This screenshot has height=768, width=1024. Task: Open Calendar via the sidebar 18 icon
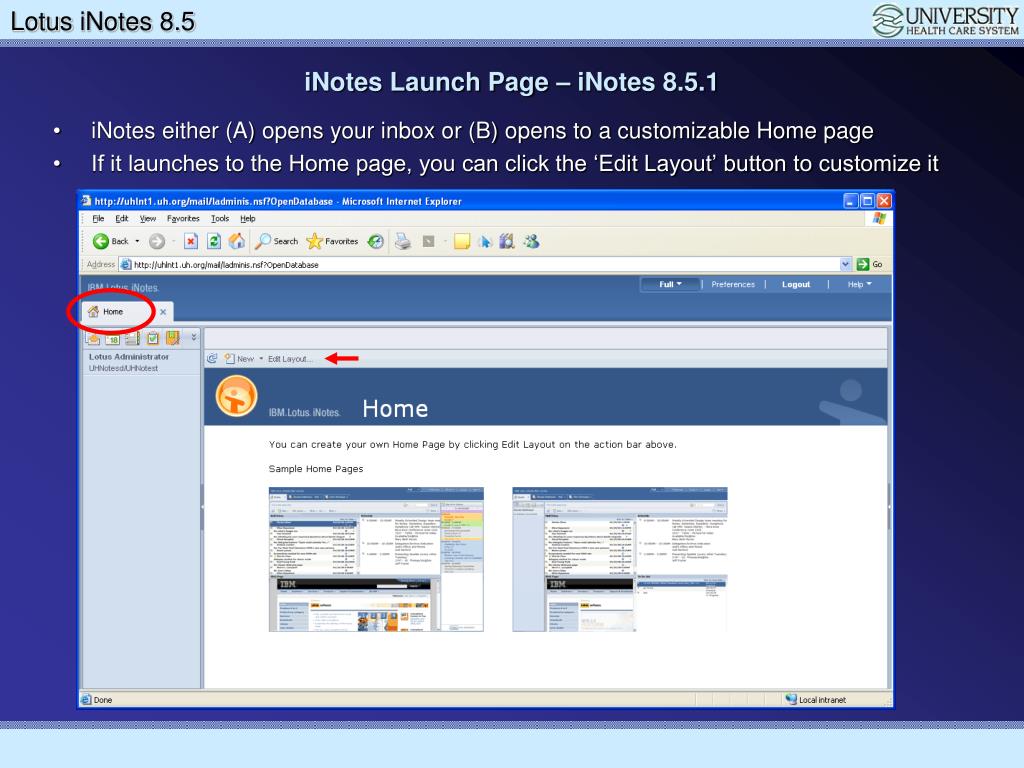tap(113, 338)
